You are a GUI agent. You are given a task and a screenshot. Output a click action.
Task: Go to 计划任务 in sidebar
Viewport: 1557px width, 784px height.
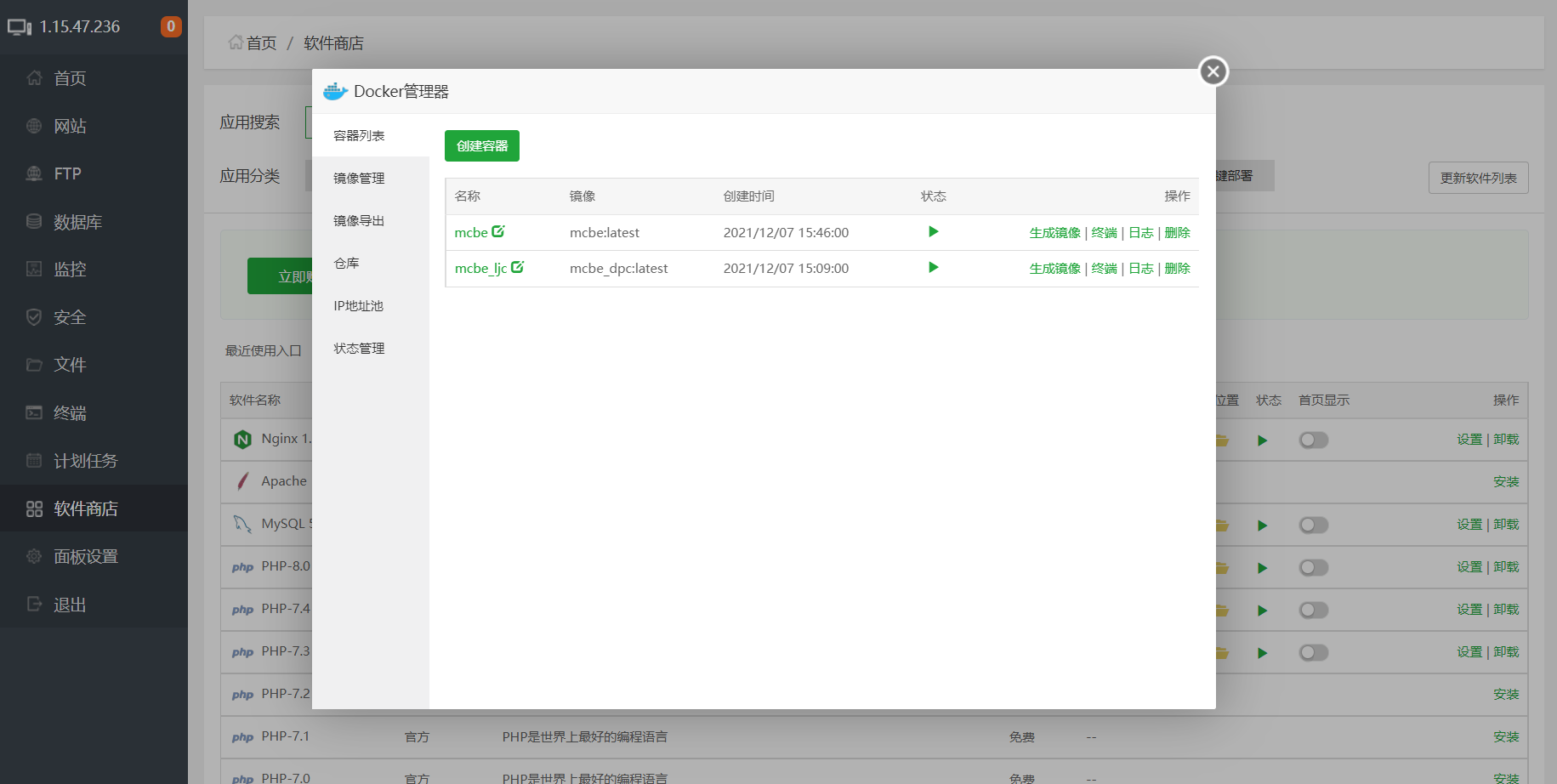click(x=94, y=461)
